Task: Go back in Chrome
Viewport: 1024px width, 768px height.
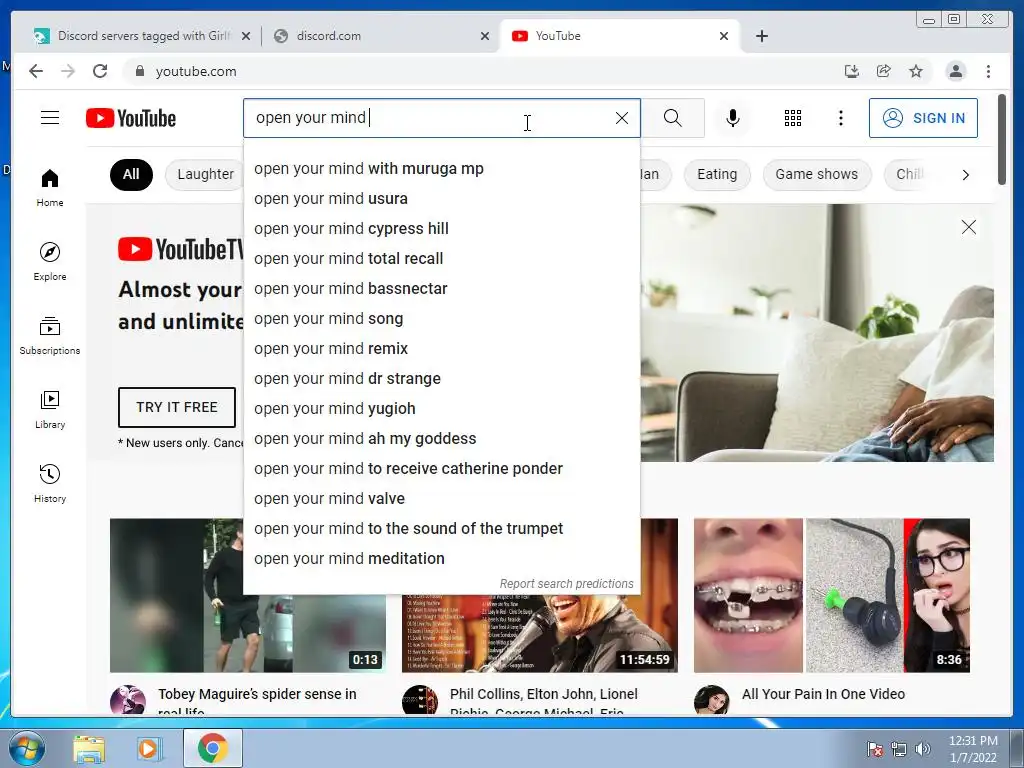Action: (x=36, y=71)
